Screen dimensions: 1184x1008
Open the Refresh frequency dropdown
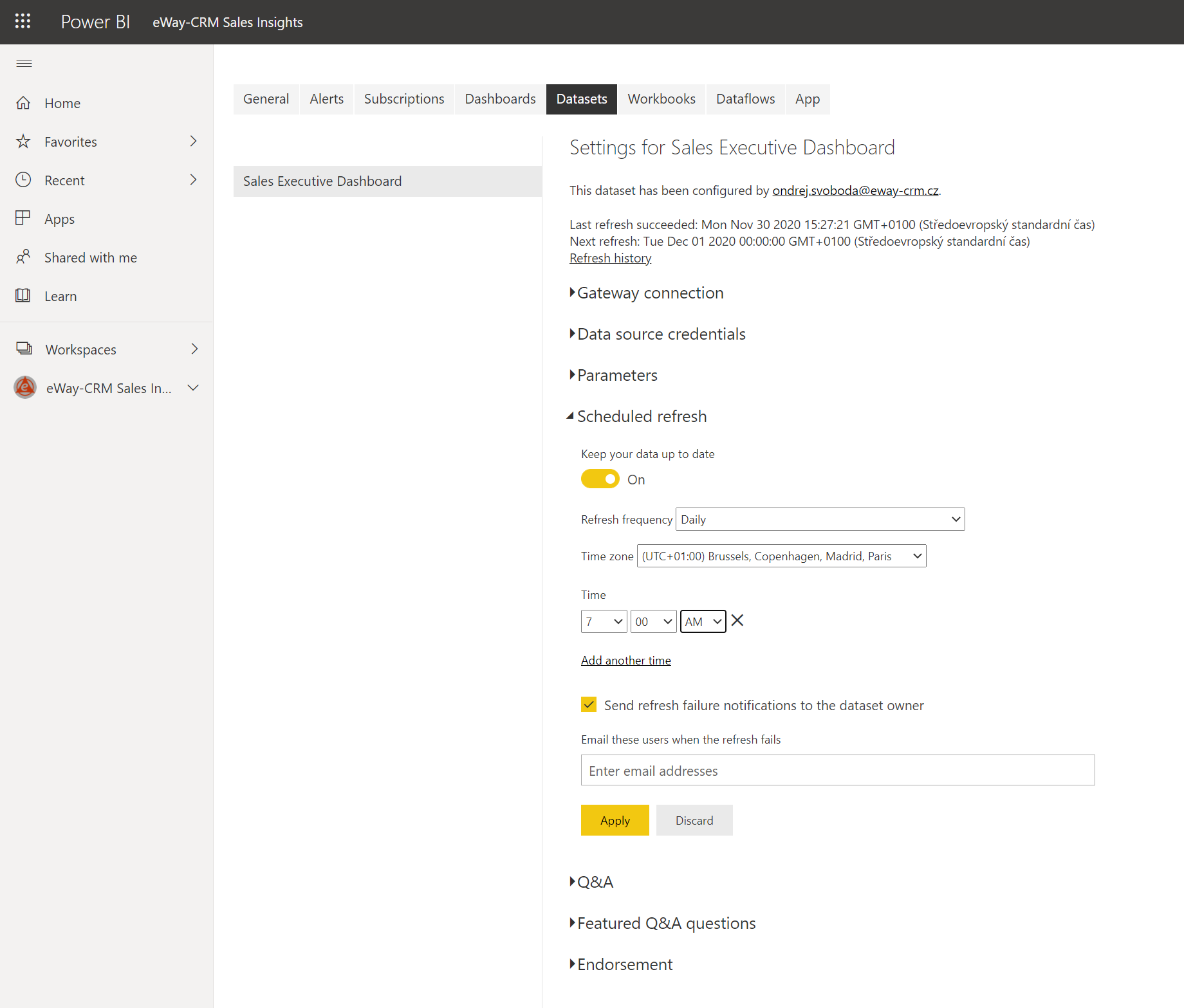[820, 519]
